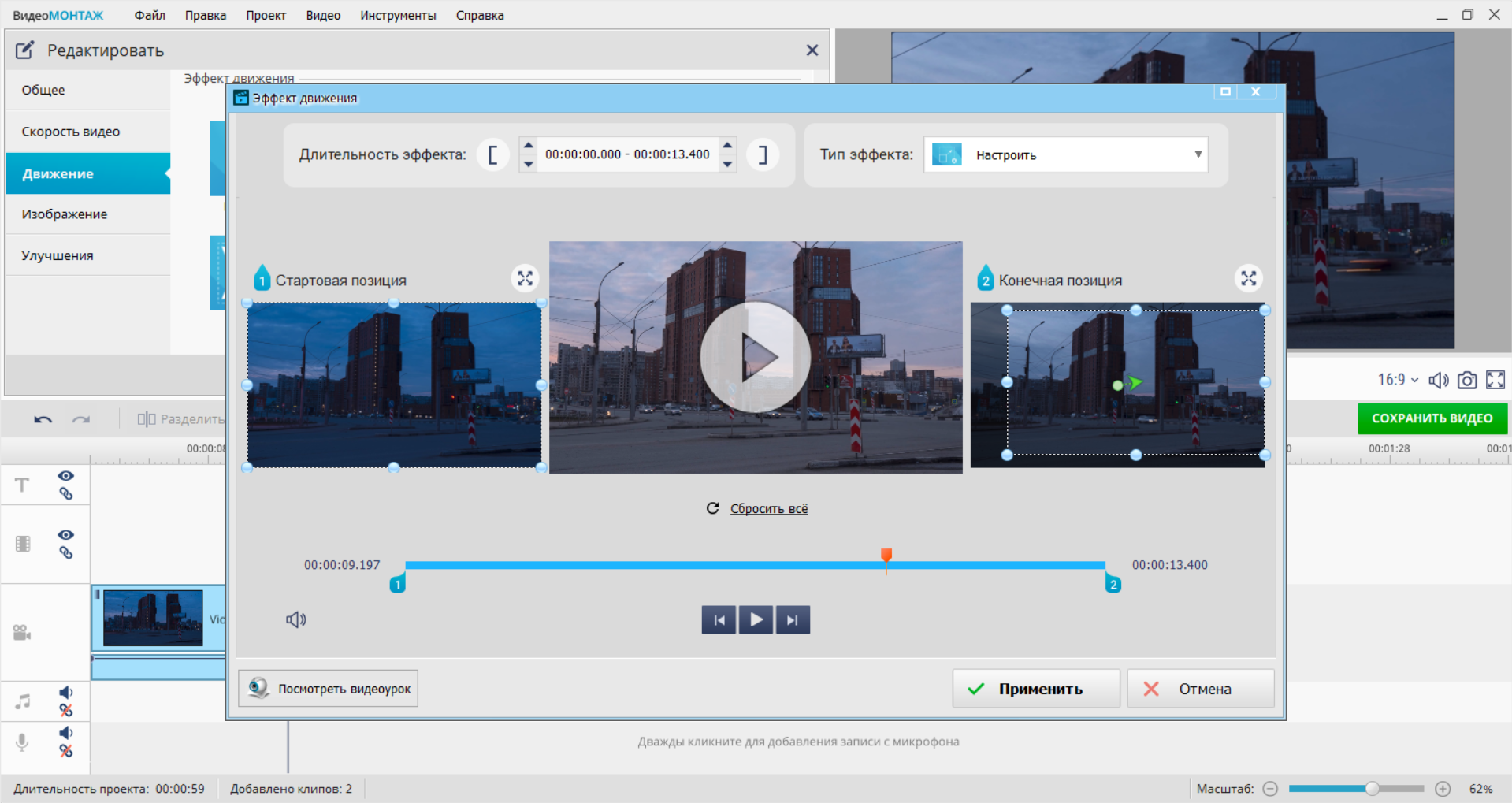Jump to previous frame in effect dialog
The width and height of the screenshot is (1512, 803).
pyautogui.click(x=719, y=620)
